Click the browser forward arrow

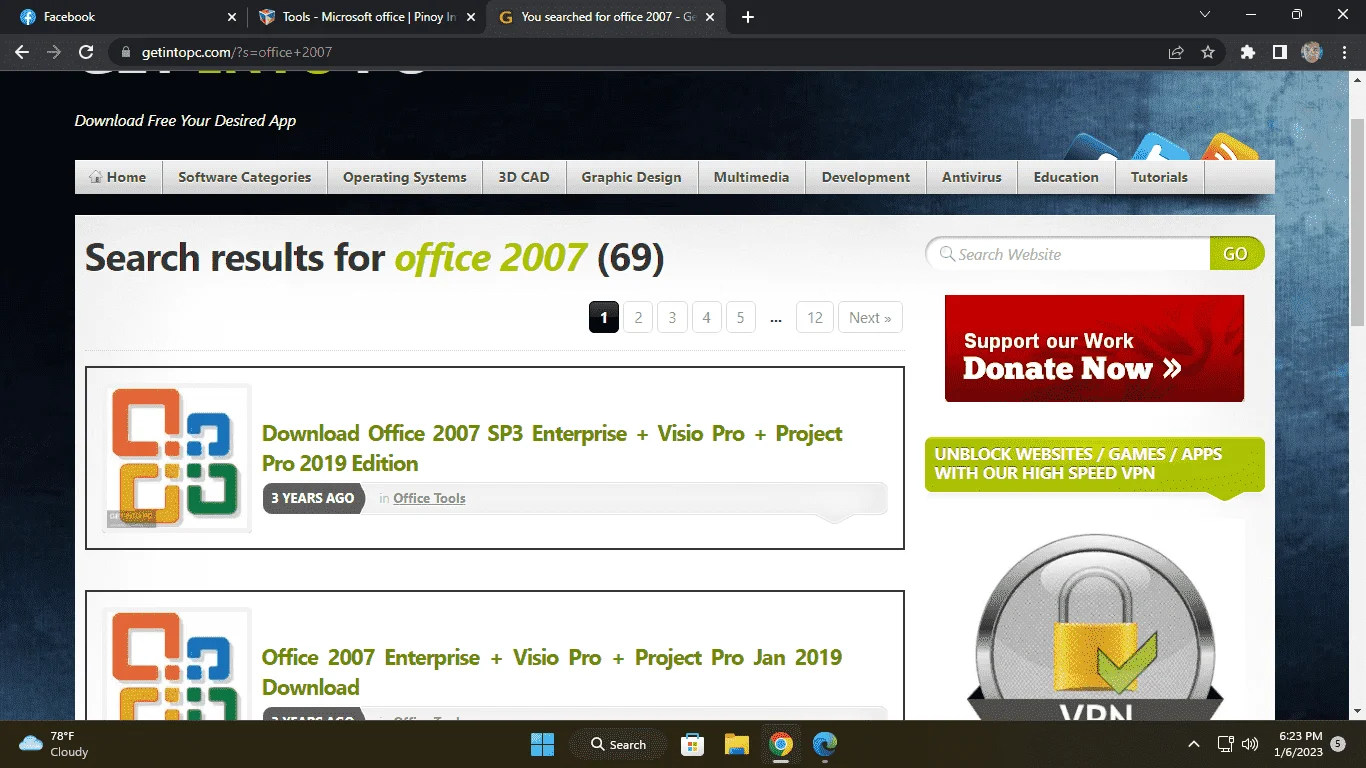(54, 52)
